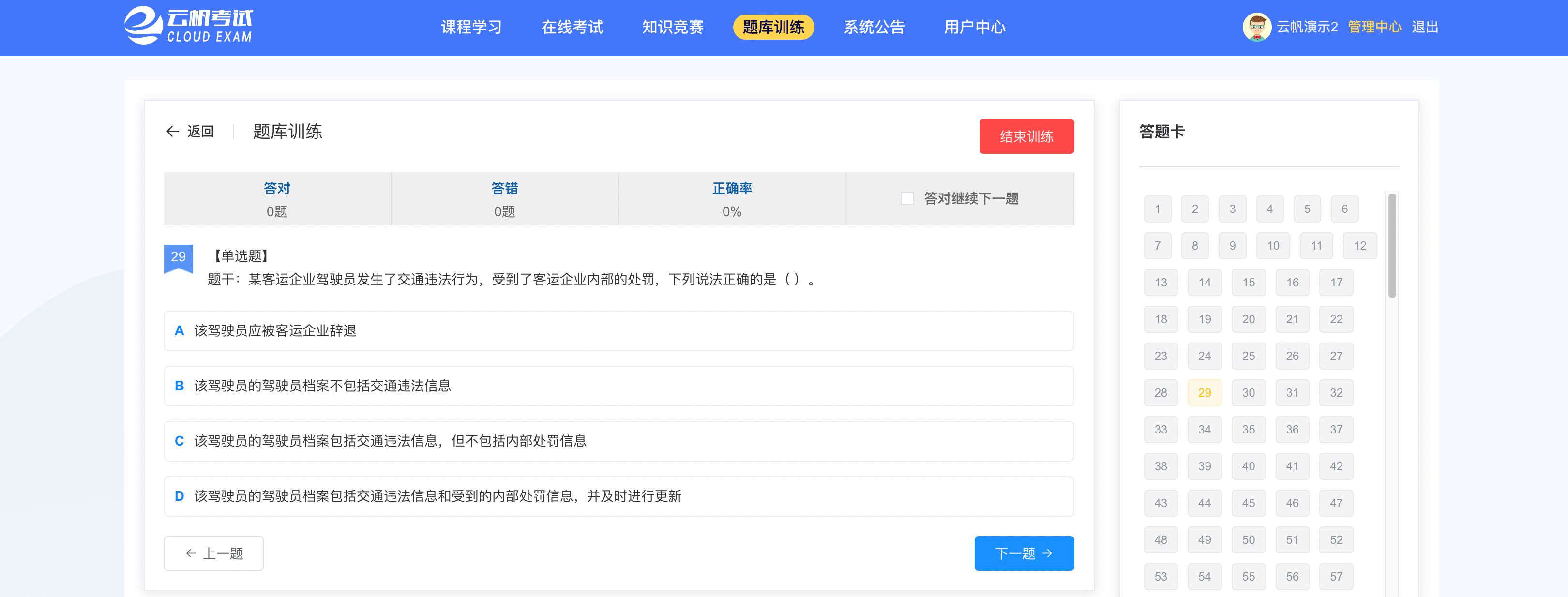Click the Cloud Exam logo

188,26
